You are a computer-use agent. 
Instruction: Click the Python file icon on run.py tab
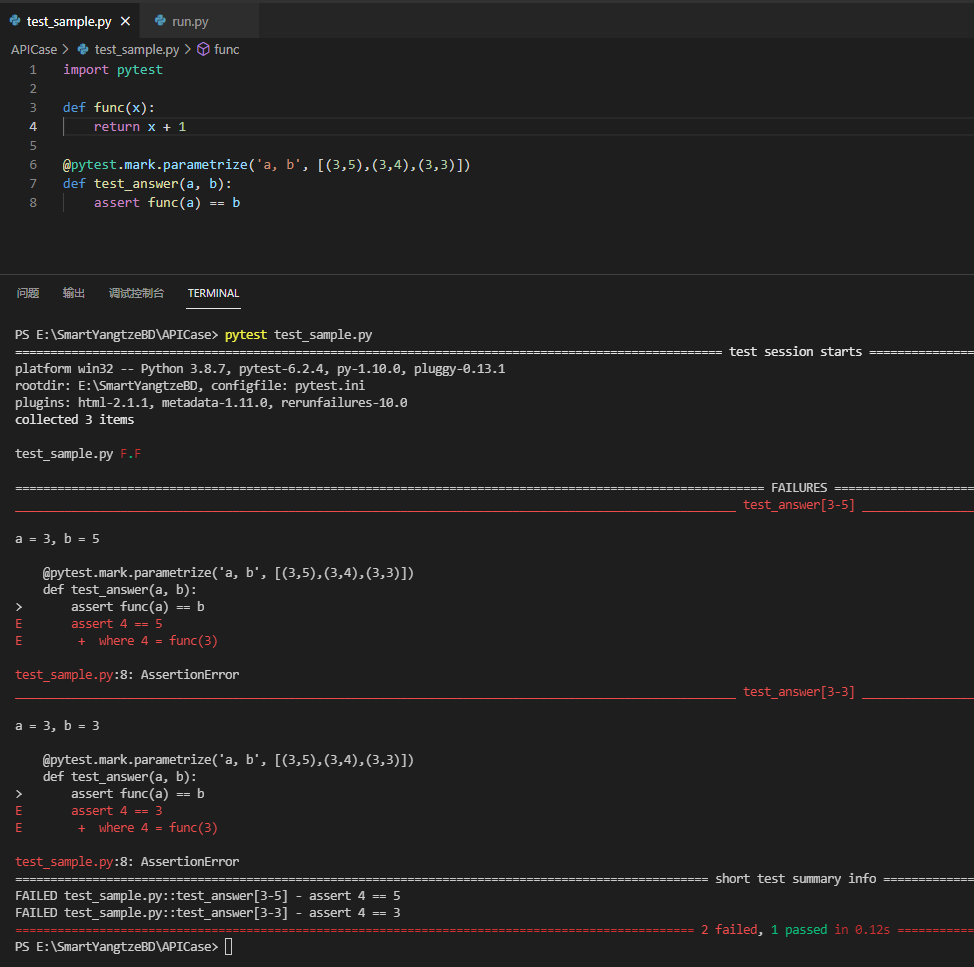coord(160,20)
